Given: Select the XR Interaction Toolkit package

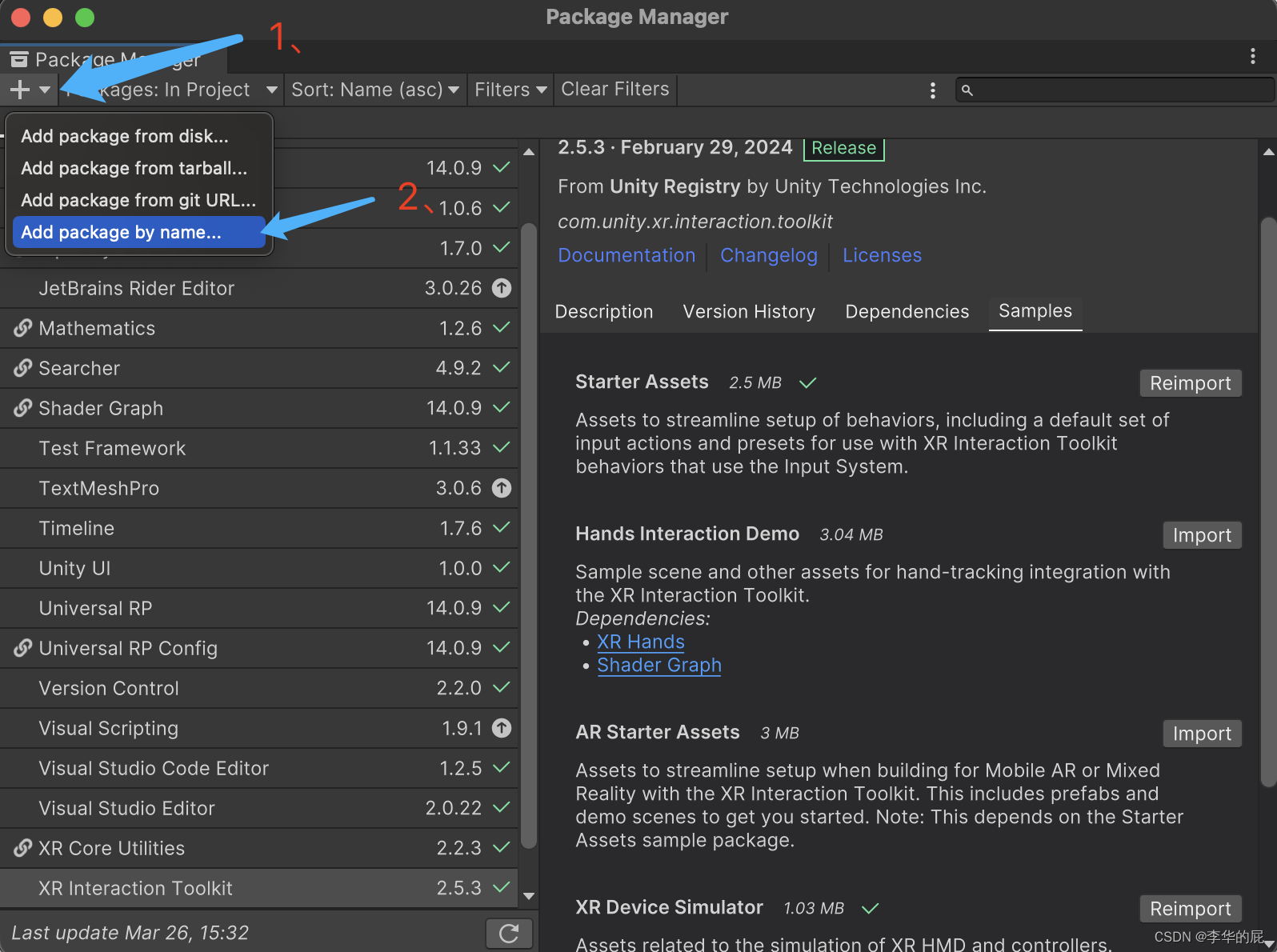Looking at the screenshot, I should click(259, 888).
